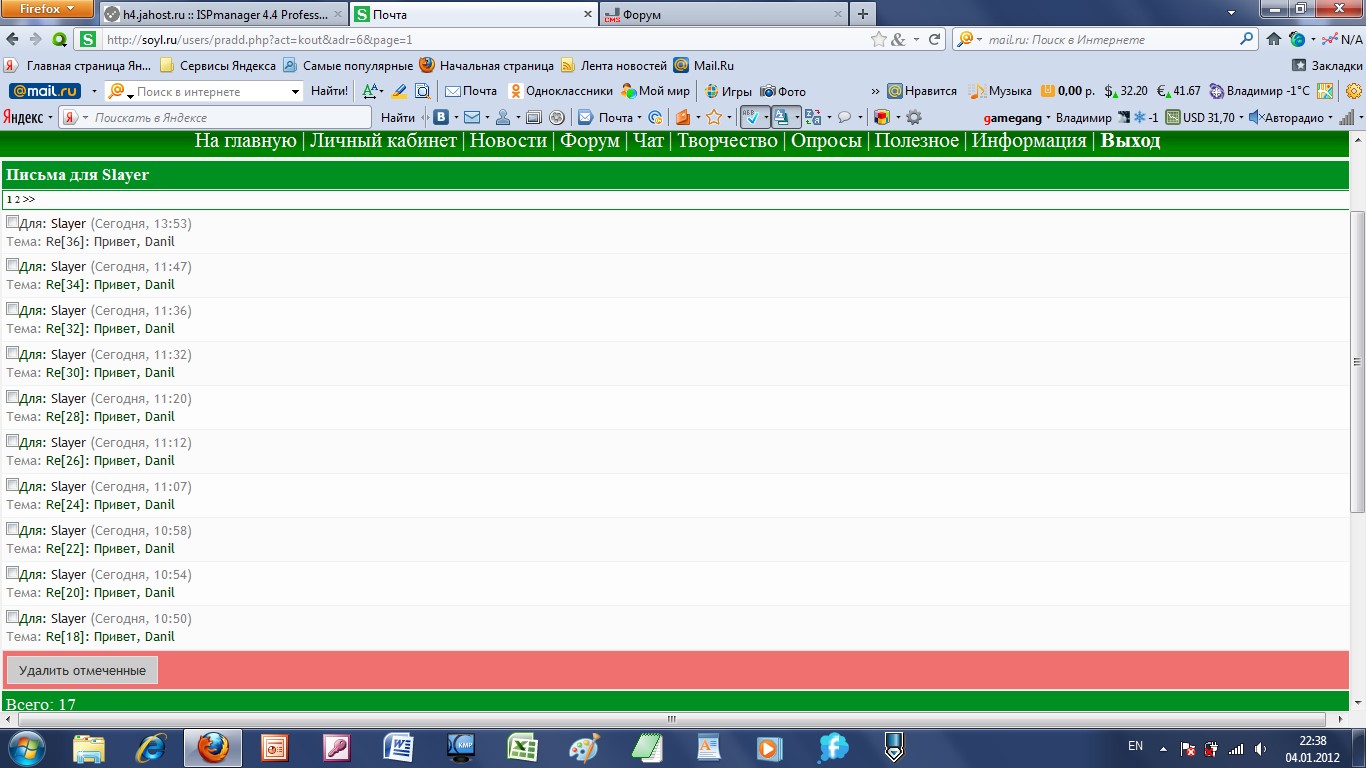Open the Закладки bookmarks button
Screen dimensions: 1366x768
(1327, 65)
